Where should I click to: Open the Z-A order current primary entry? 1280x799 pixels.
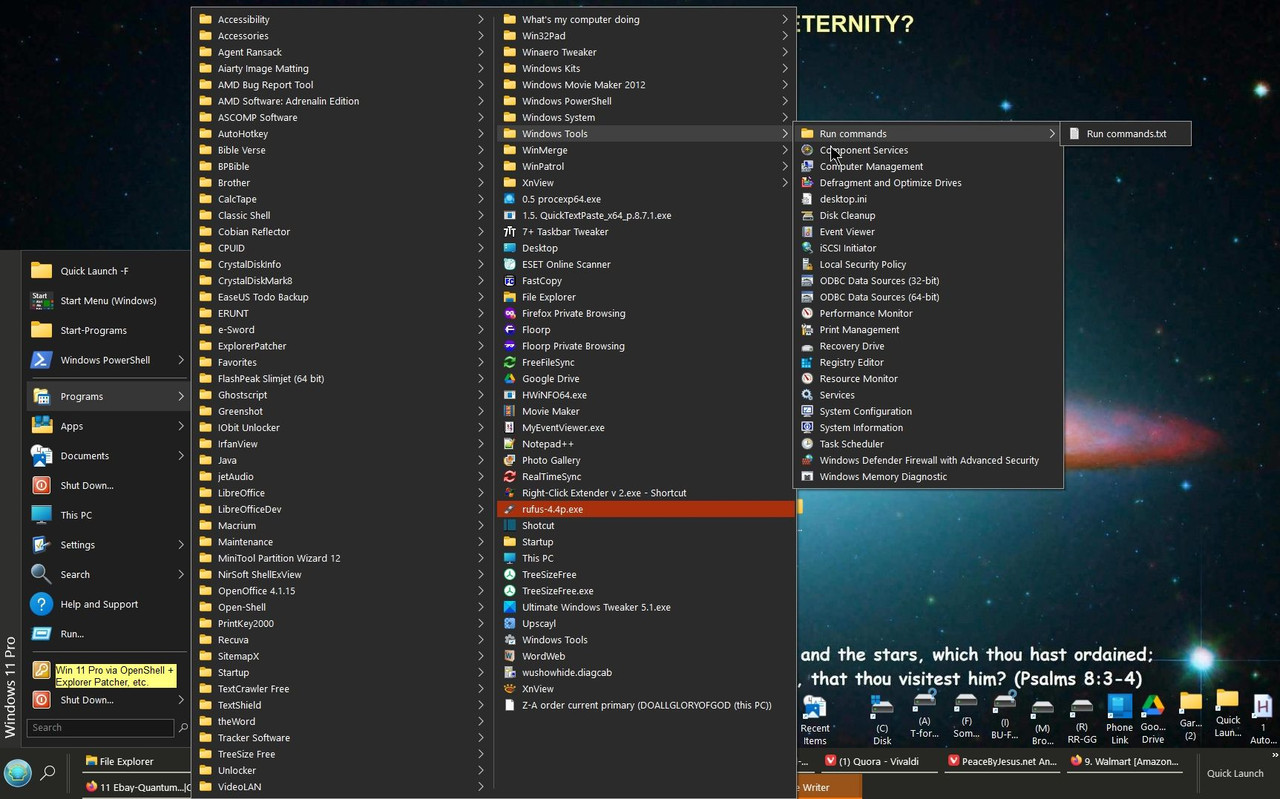(645, 705)
